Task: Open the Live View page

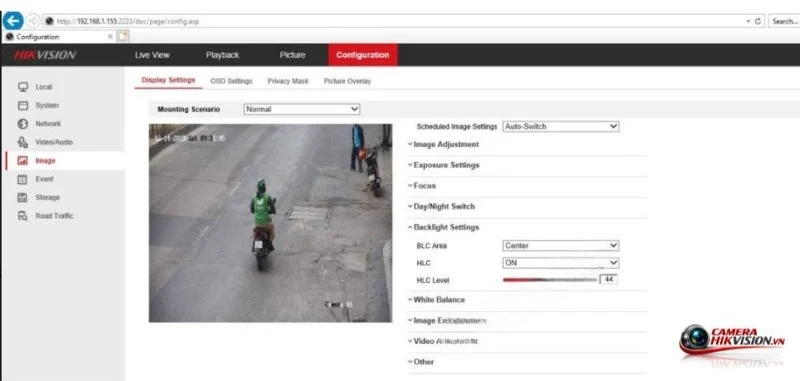Action: click(x=152, y=55)
